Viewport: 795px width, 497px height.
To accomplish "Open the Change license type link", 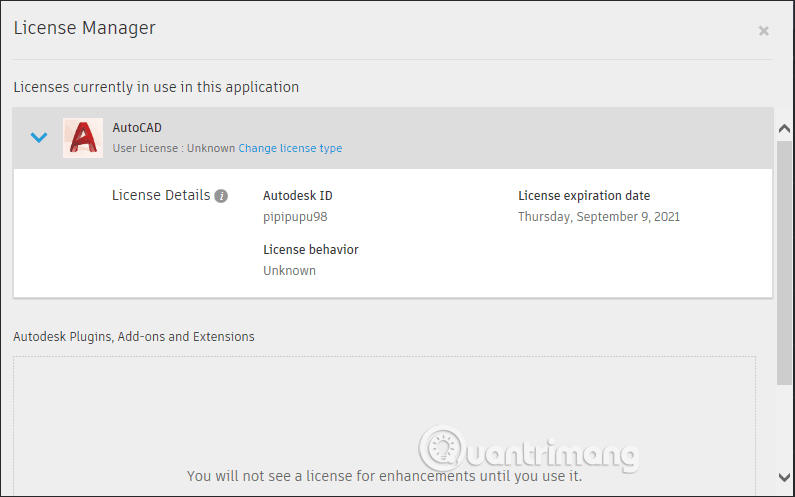I will 290,148.
